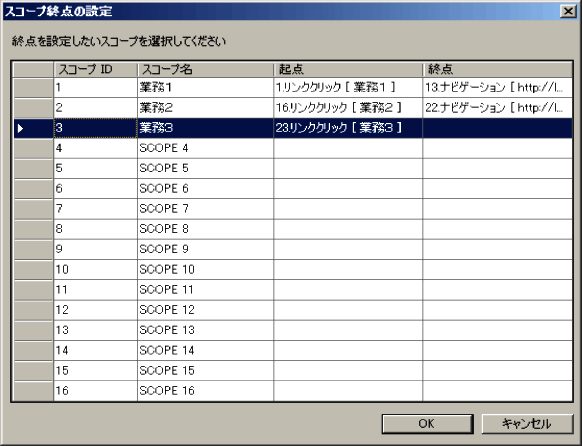582x446 pixels.
Task: Select the SCOPE 6 row name
Action: point(206,189)
